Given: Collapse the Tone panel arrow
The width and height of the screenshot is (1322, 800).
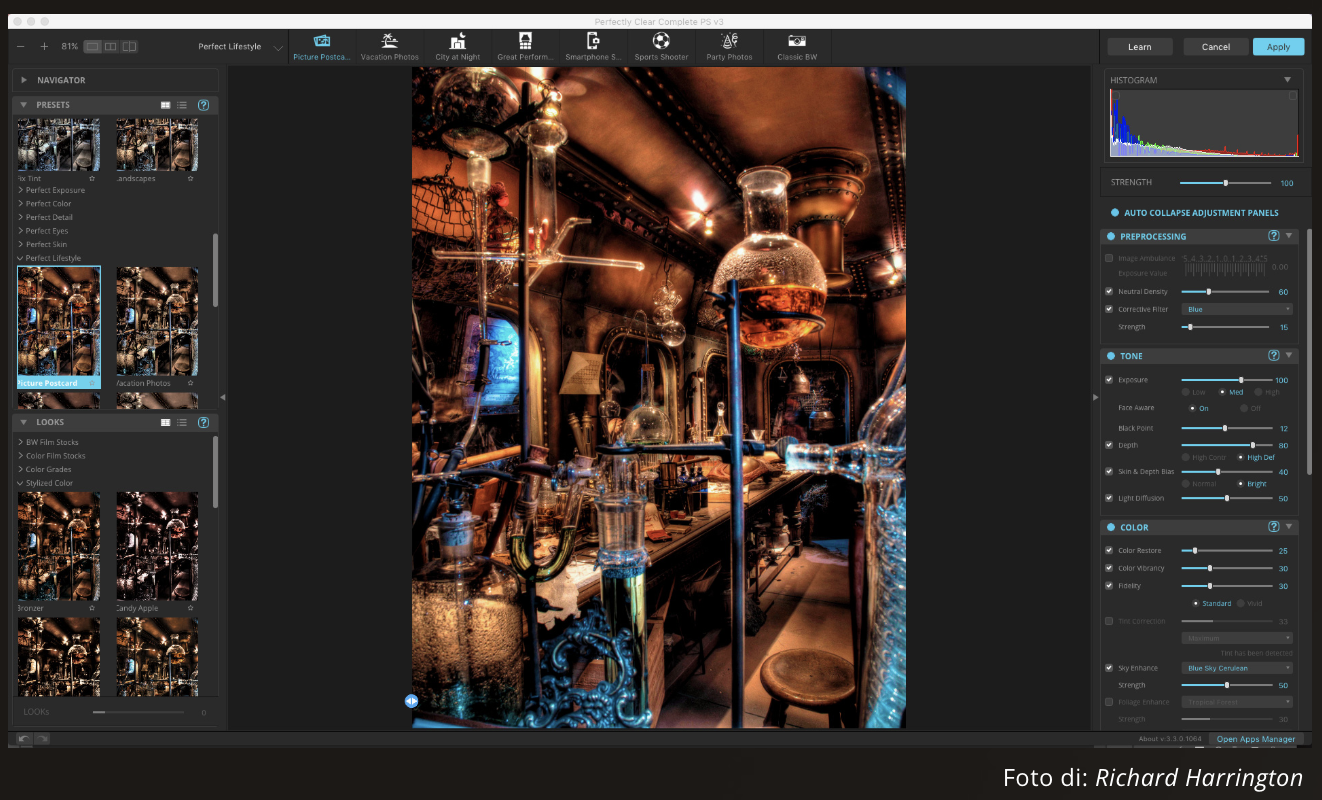Looking at the screenshot, I should [x=1289, y=355].
